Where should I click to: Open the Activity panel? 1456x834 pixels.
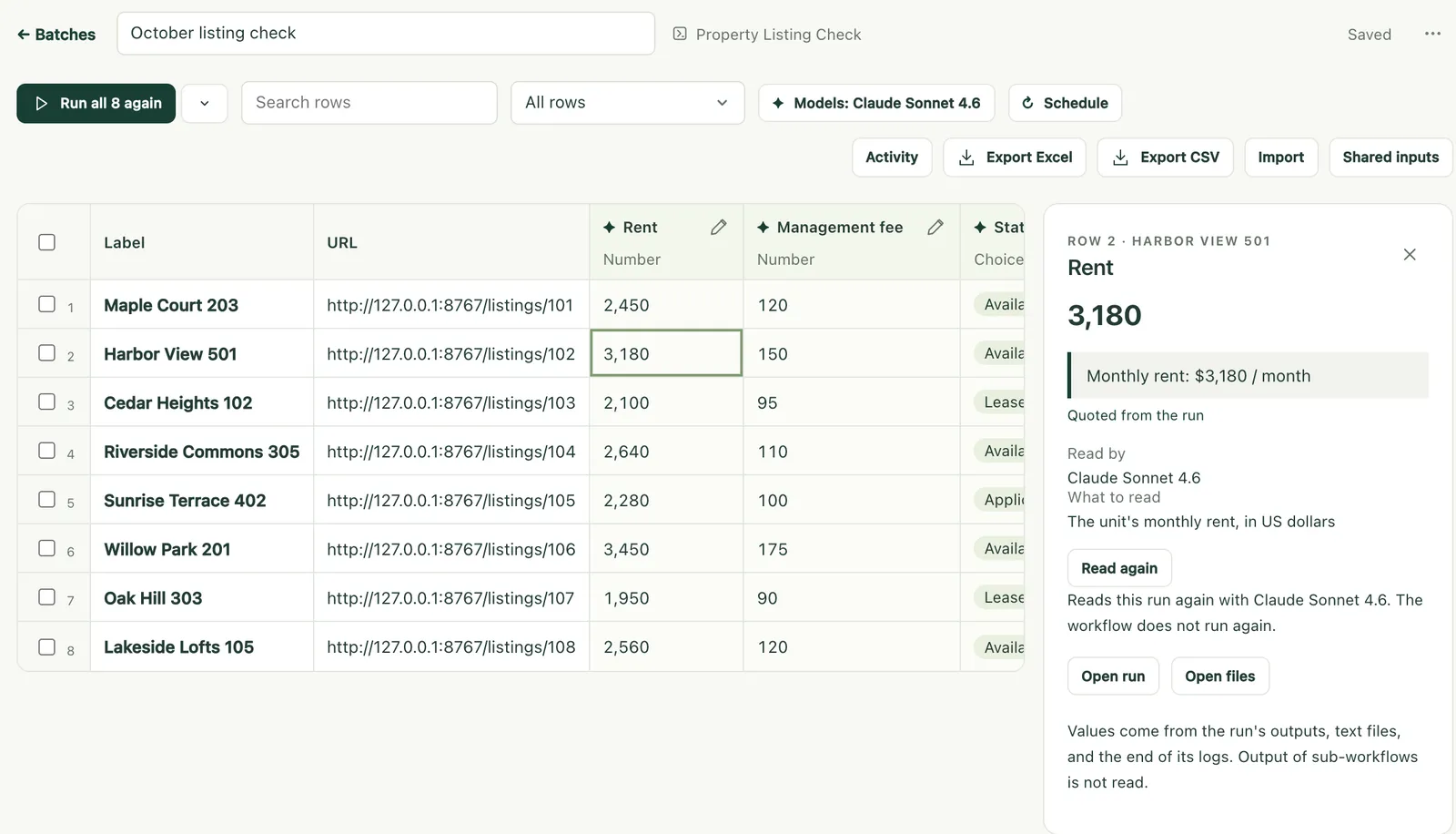click(892, 158)
